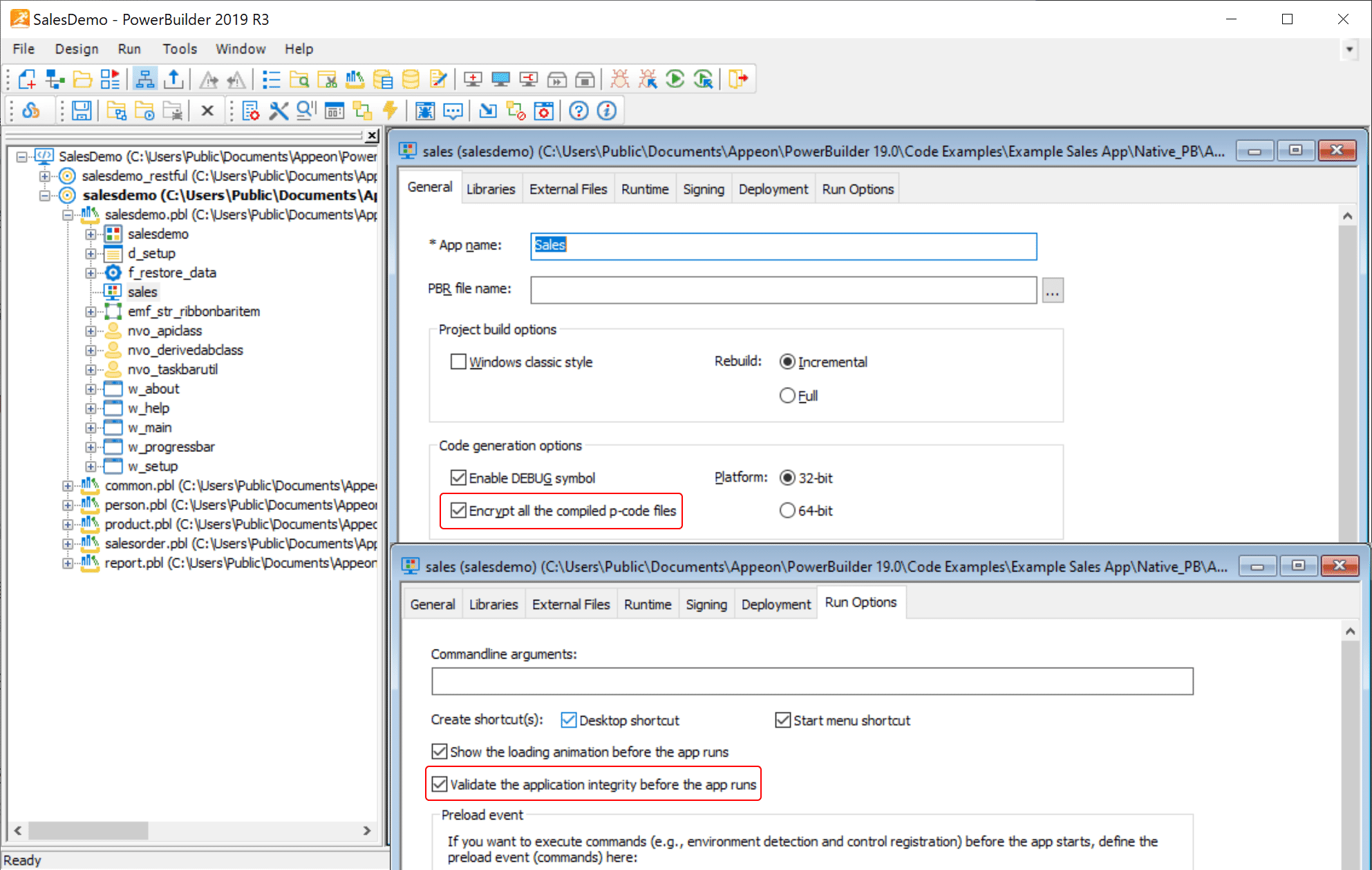Select the Incremental rebuild radio button

[787, 361]
